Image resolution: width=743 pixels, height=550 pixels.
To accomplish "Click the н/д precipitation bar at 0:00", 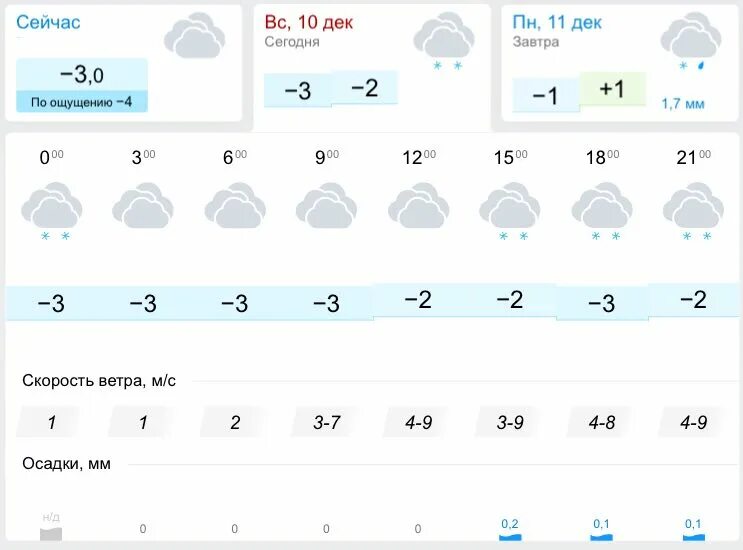I will (51, 534).
